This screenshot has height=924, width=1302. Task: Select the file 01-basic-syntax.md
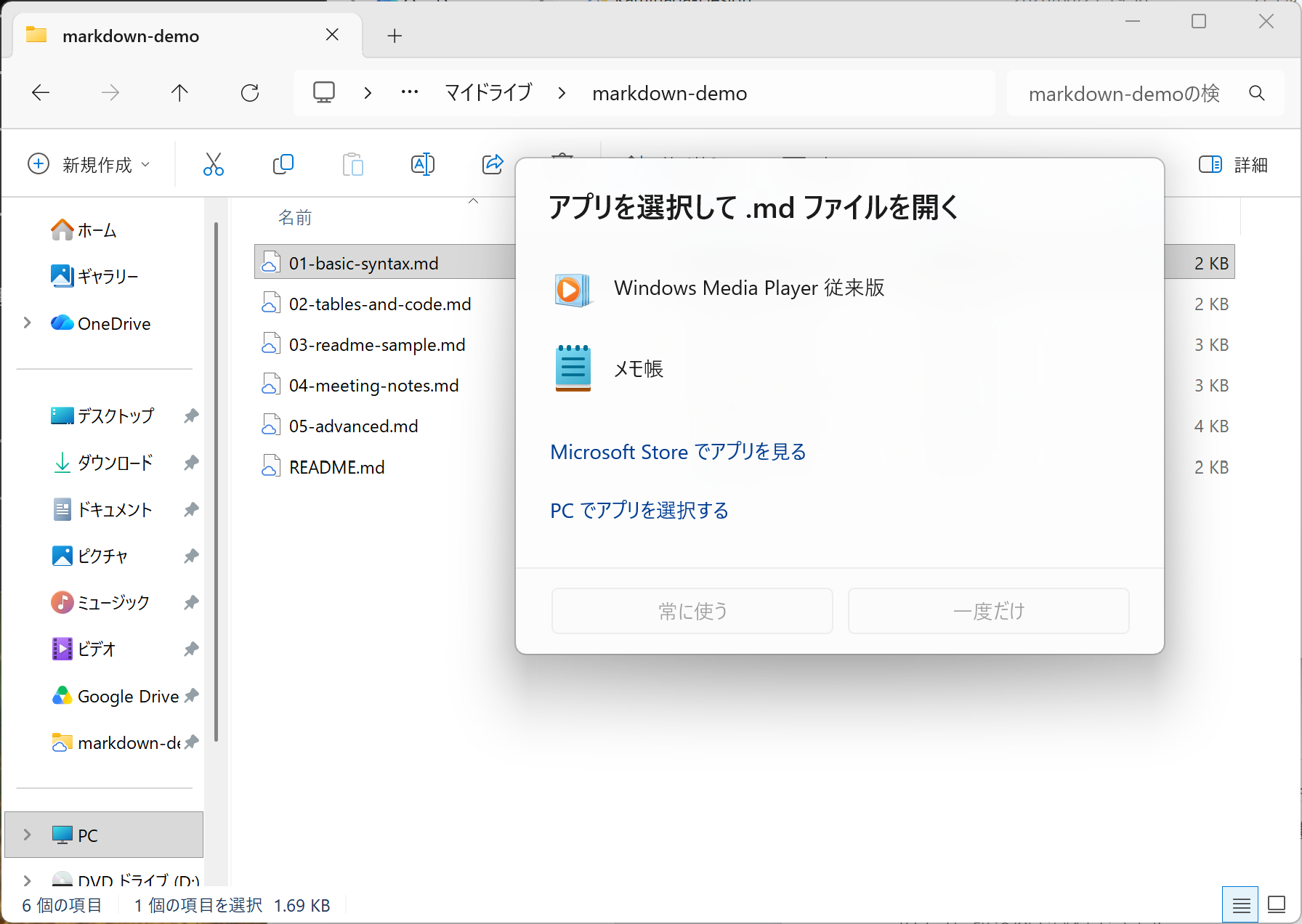coord(363,264)
